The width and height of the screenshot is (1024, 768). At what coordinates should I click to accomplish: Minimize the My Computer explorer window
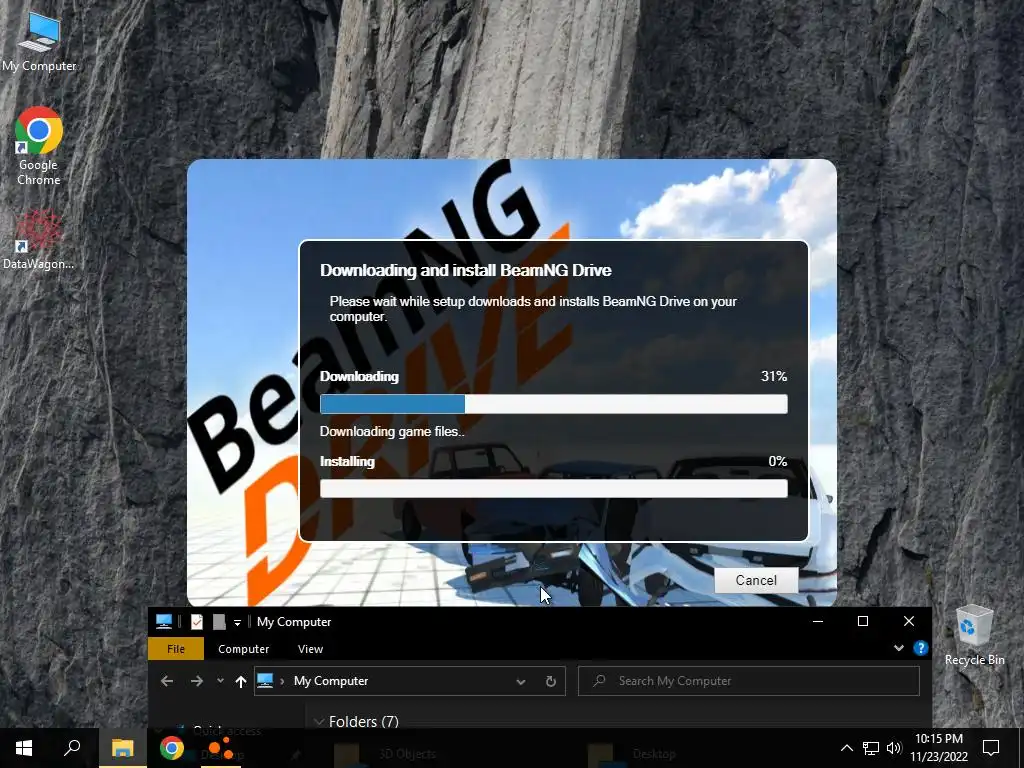pyautogui.click(x=818, y=621)
